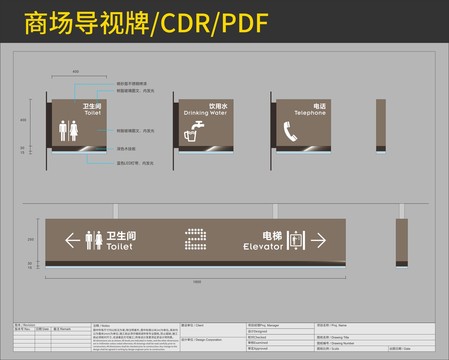Click the 400 height dimension left of the toilet sign
Screen dimensions: 449x360
[23, 120]
